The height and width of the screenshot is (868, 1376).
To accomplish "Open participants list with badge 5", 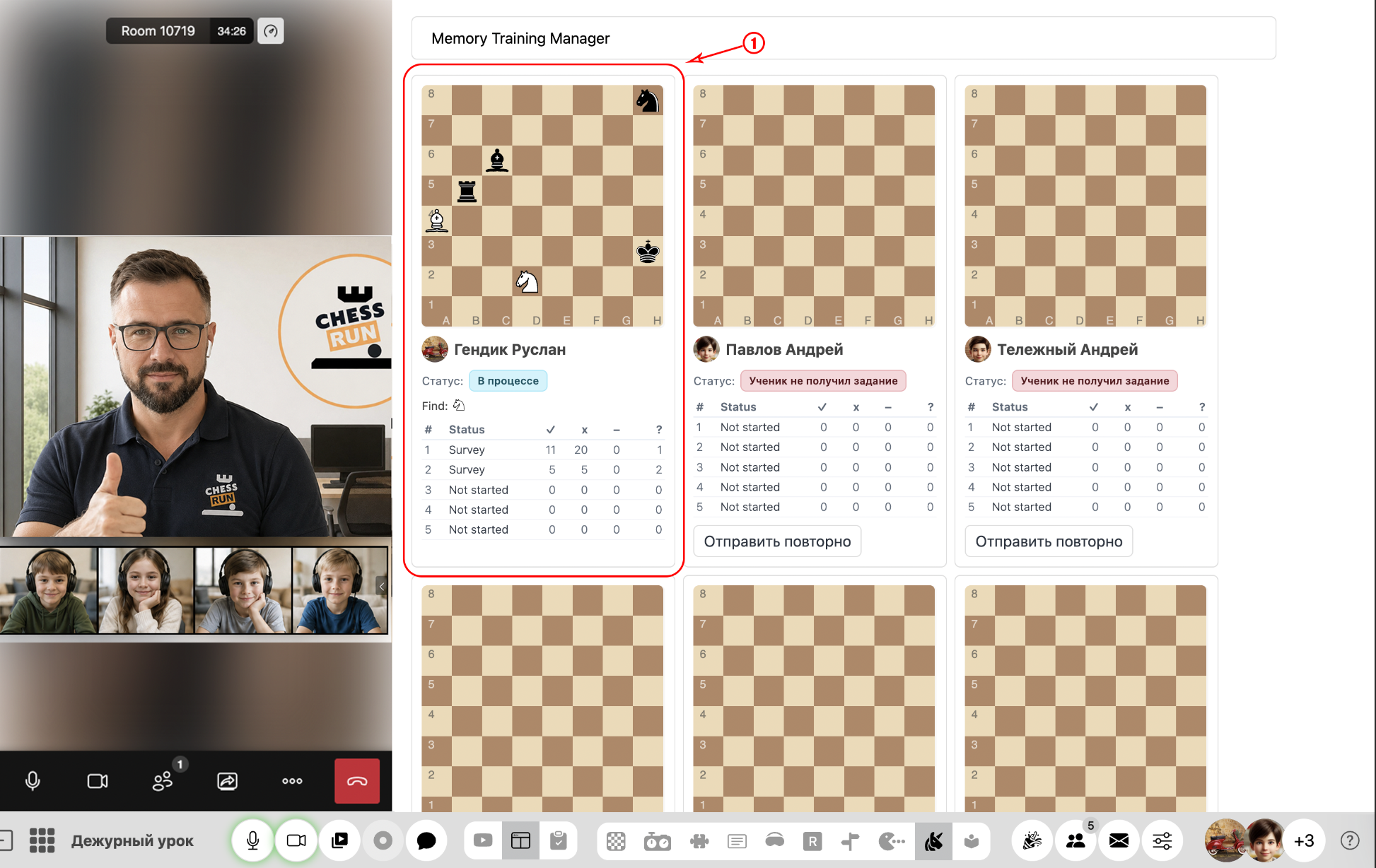I will point(1076,840).
